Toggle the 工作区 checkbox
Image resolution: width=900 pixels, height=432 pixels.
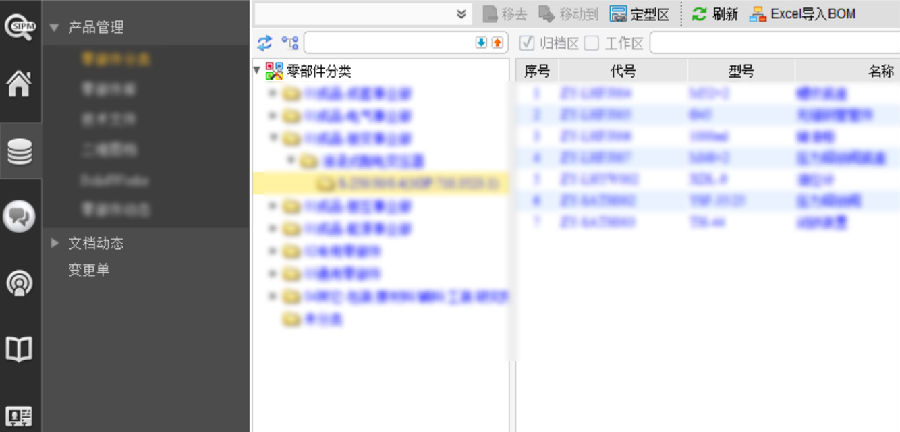591,43
